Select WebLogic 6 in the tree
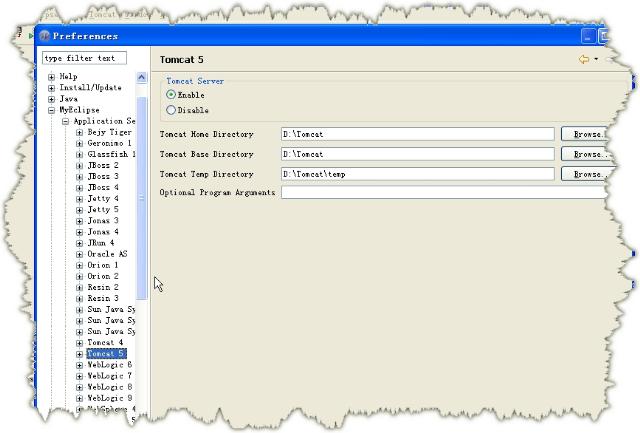 [109, 364]
